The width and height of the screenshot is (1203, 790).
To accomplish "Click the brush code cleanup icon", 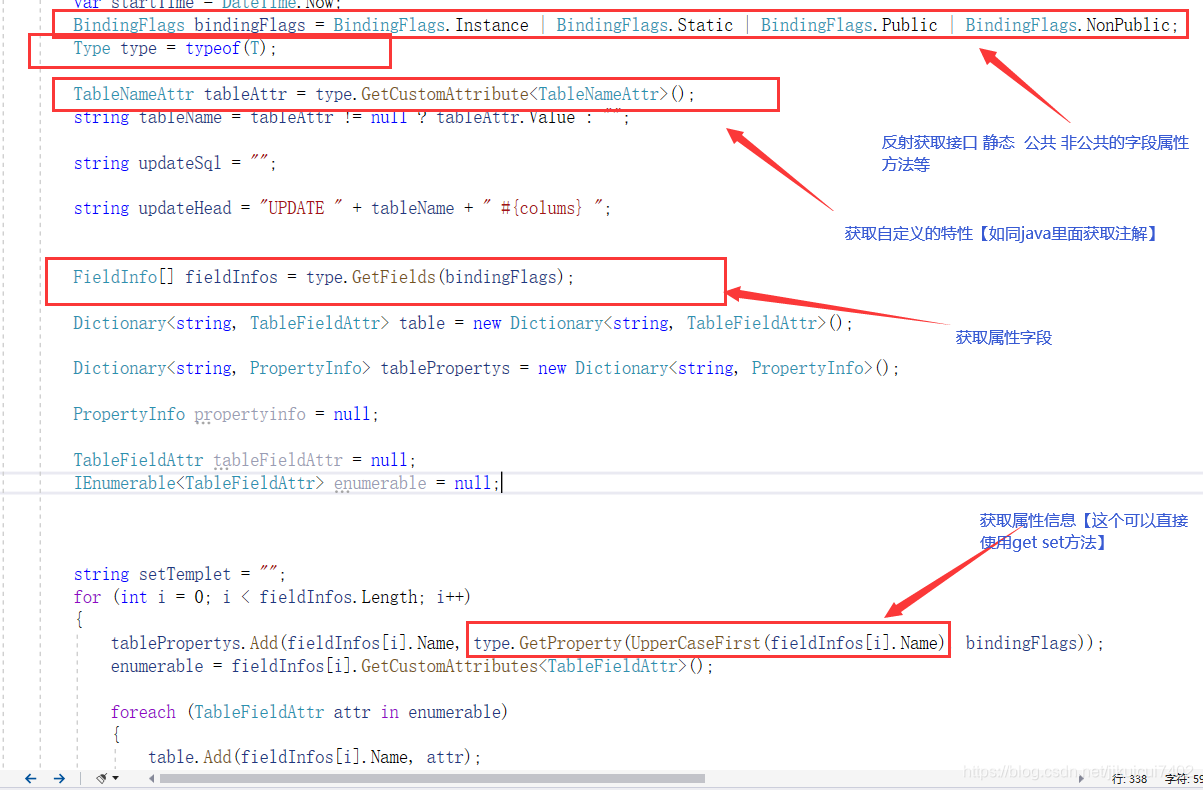I will click(x=101, y=778).
